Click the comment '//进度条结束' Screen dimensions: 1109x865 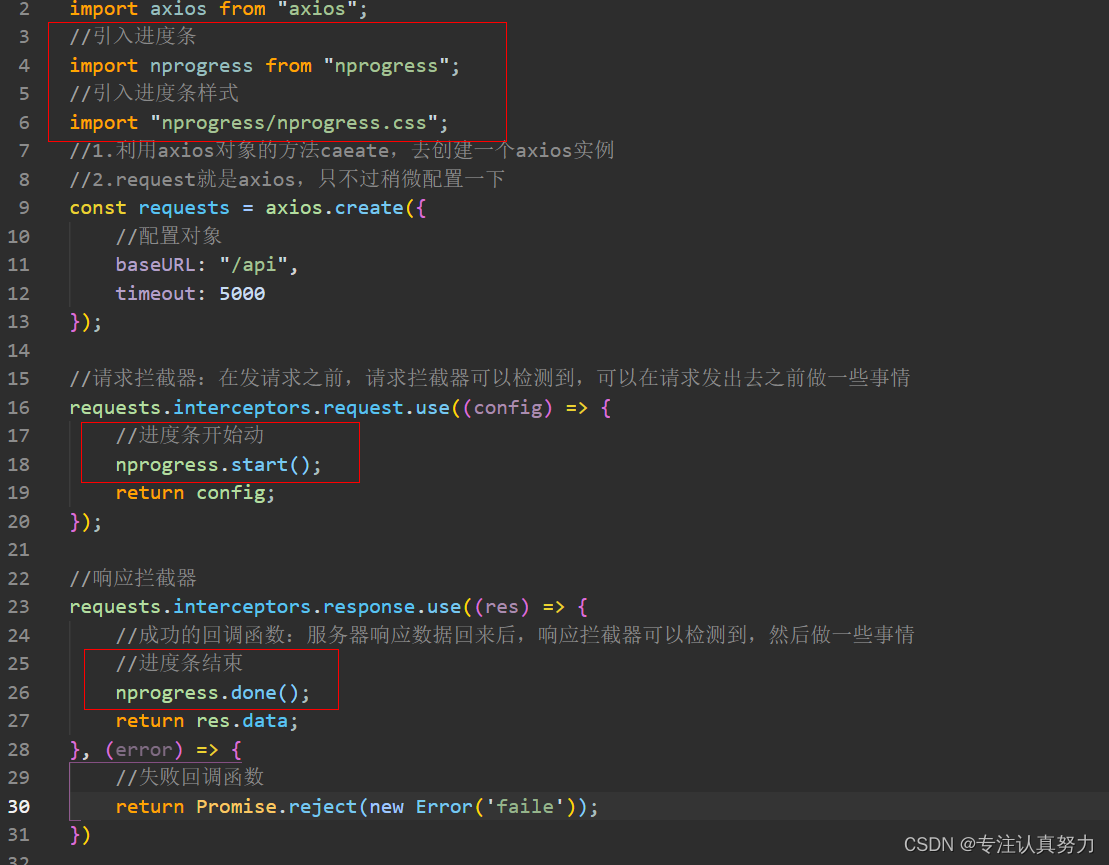click(179, 663)
